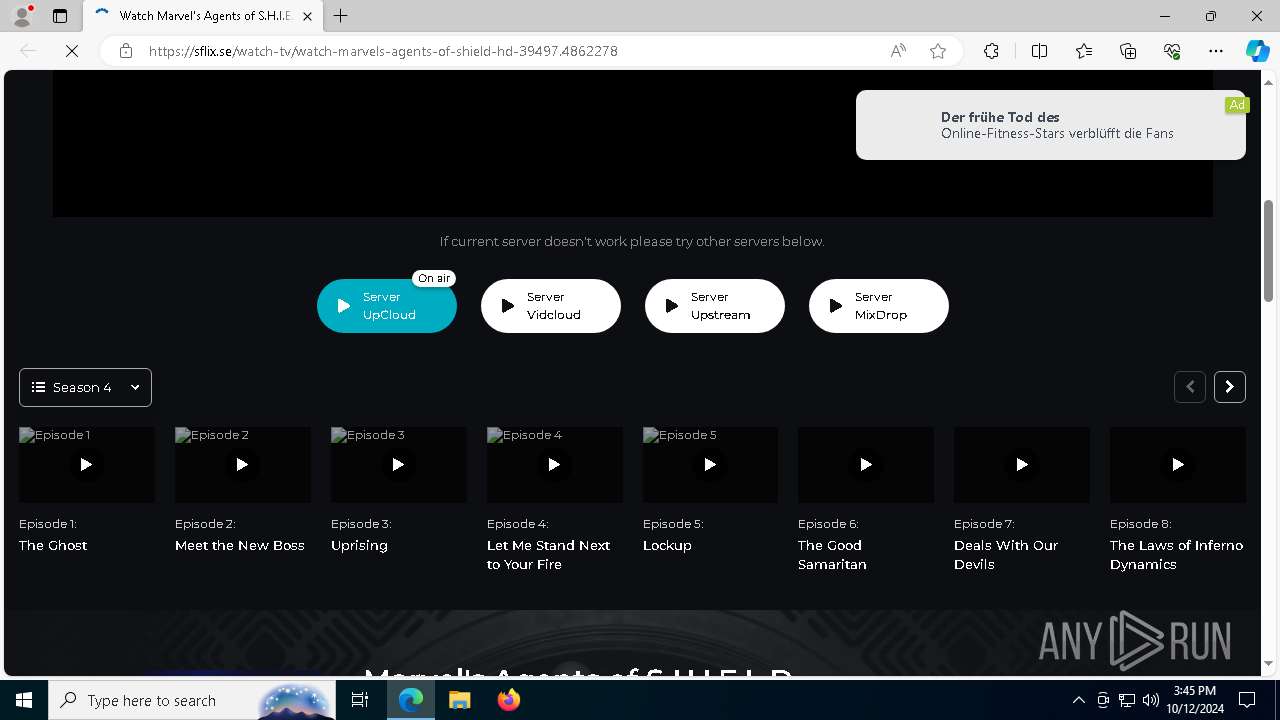Go to next episodes arrow
The height and width of the screenshot is (720, 1280).
coord(1230,387)
